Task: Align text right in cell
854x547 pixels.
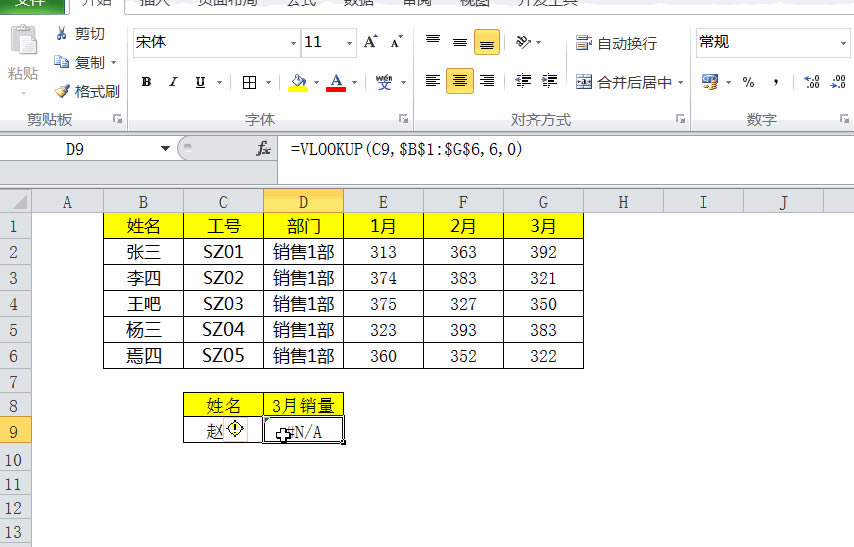Action: pyautogui.click(x=487, y=81)
